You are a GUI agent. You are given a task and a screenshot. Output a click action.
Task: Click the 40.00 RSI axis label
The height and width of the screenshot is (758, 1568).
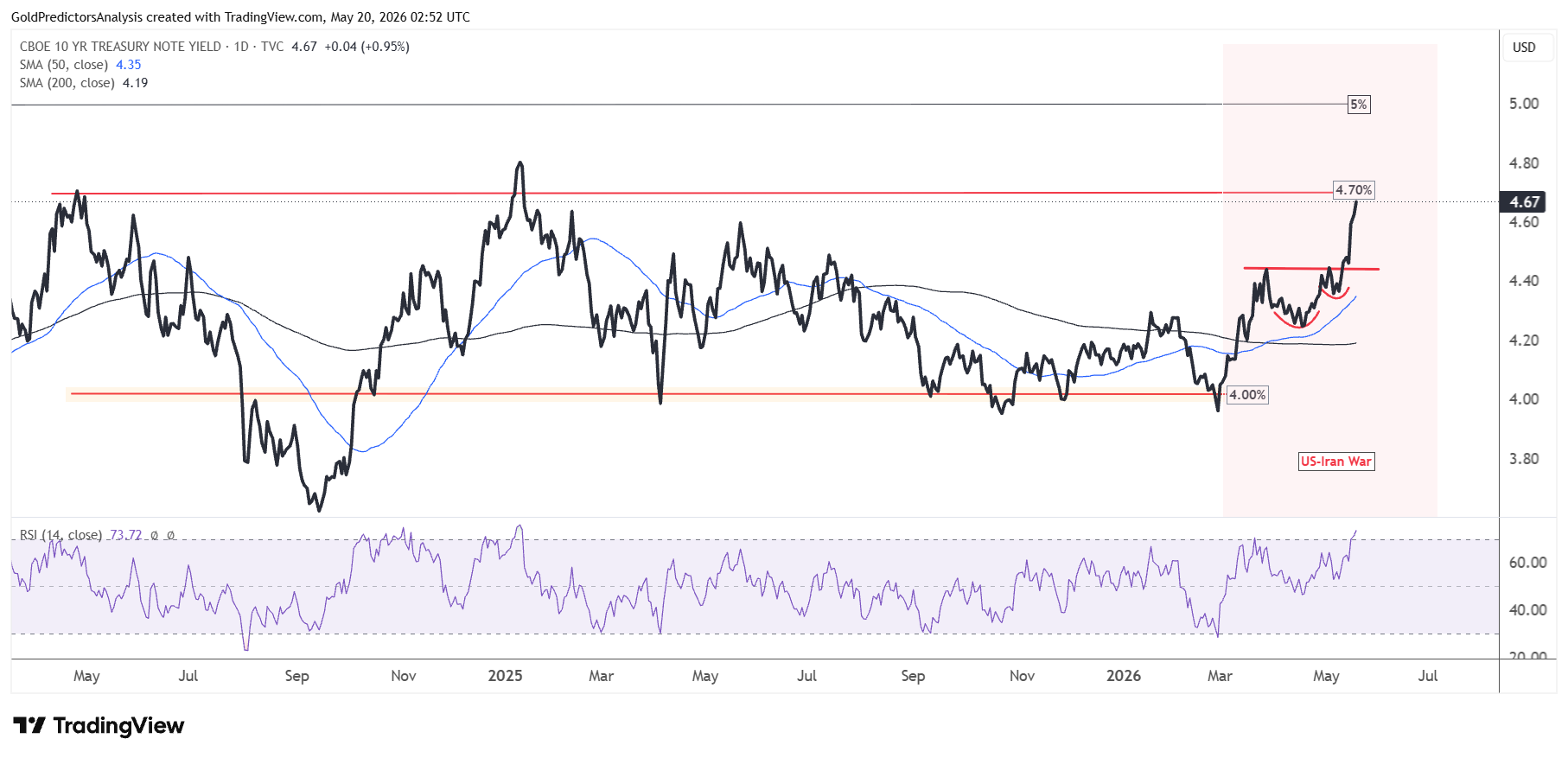click(x=1527, y=610)
